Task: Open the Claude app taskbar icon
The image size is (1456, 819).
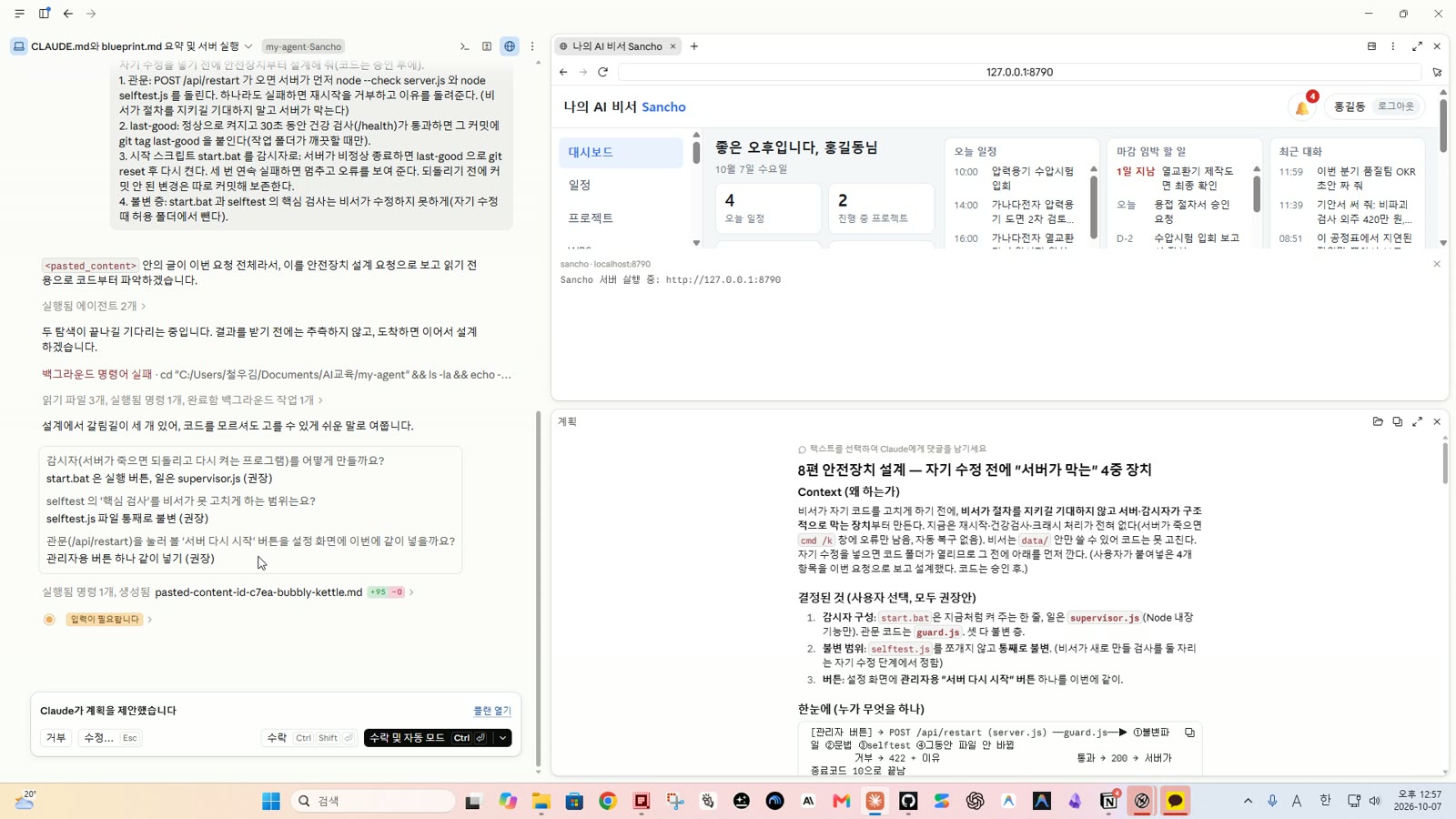Action: coord(875,801)
